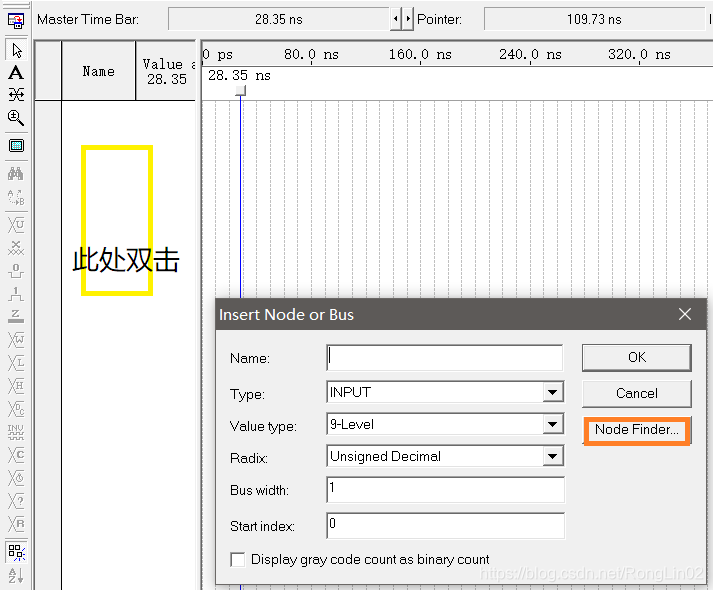Select the Text tool (A icon)
Viewport: 713px width, 592px height.
point(16,73)
